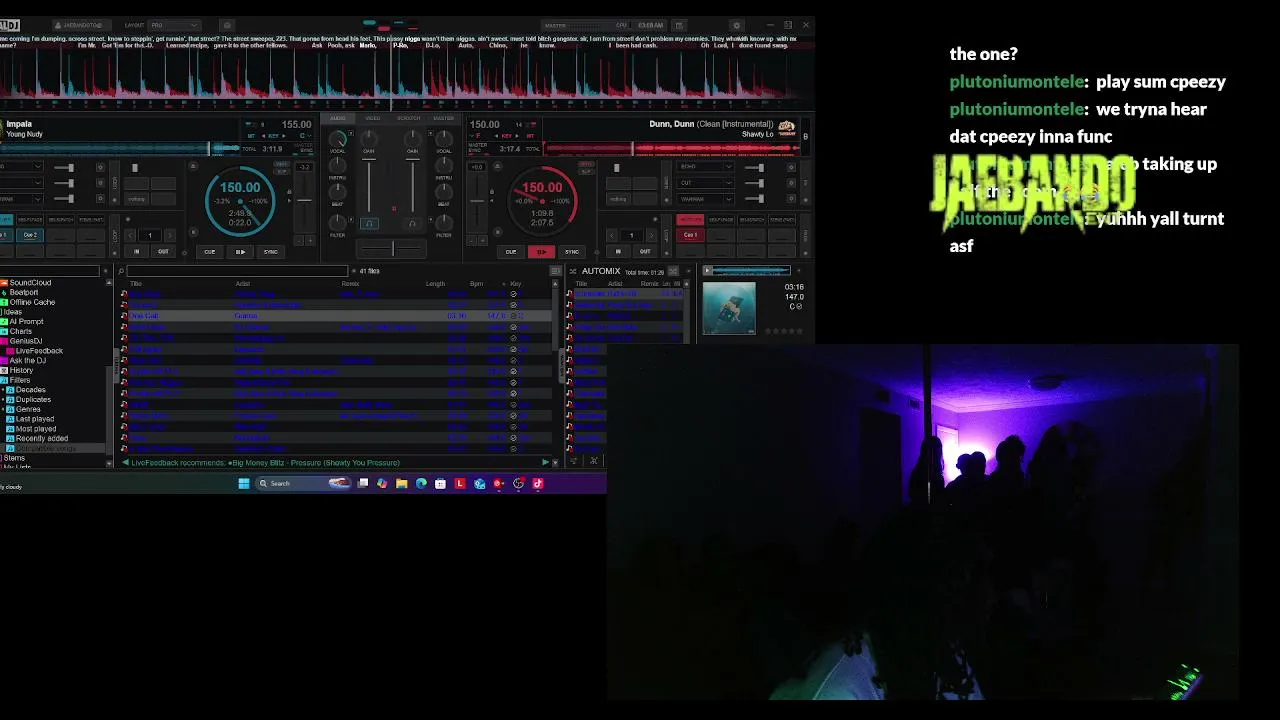The image size is (1280, 720).
Task: Hit CUE on the Dunn, Dunn deck
Action: pyautogui.click(x=511, y=252)
